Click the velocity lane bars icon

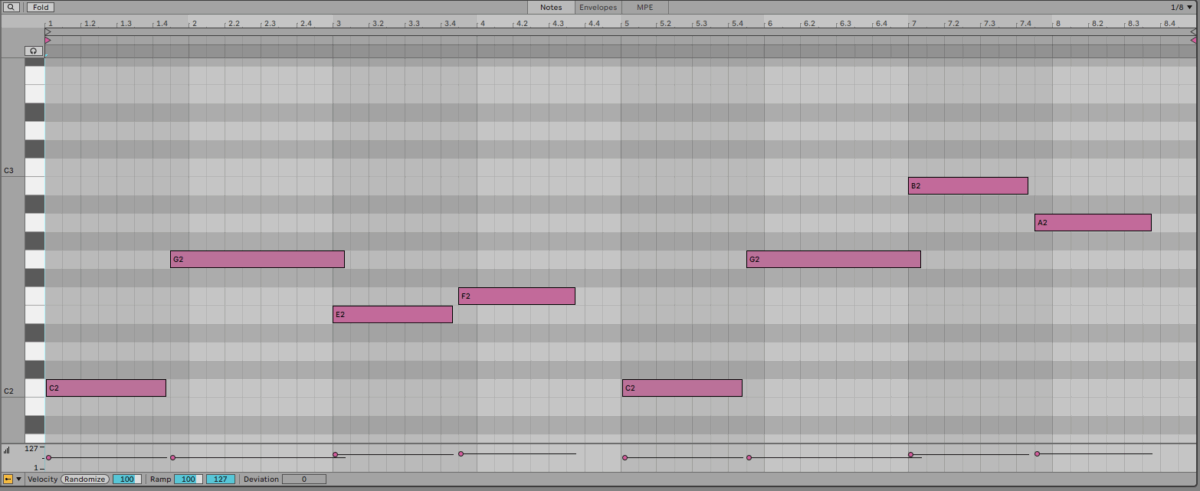pyautogui.click(x=7, y=451)
